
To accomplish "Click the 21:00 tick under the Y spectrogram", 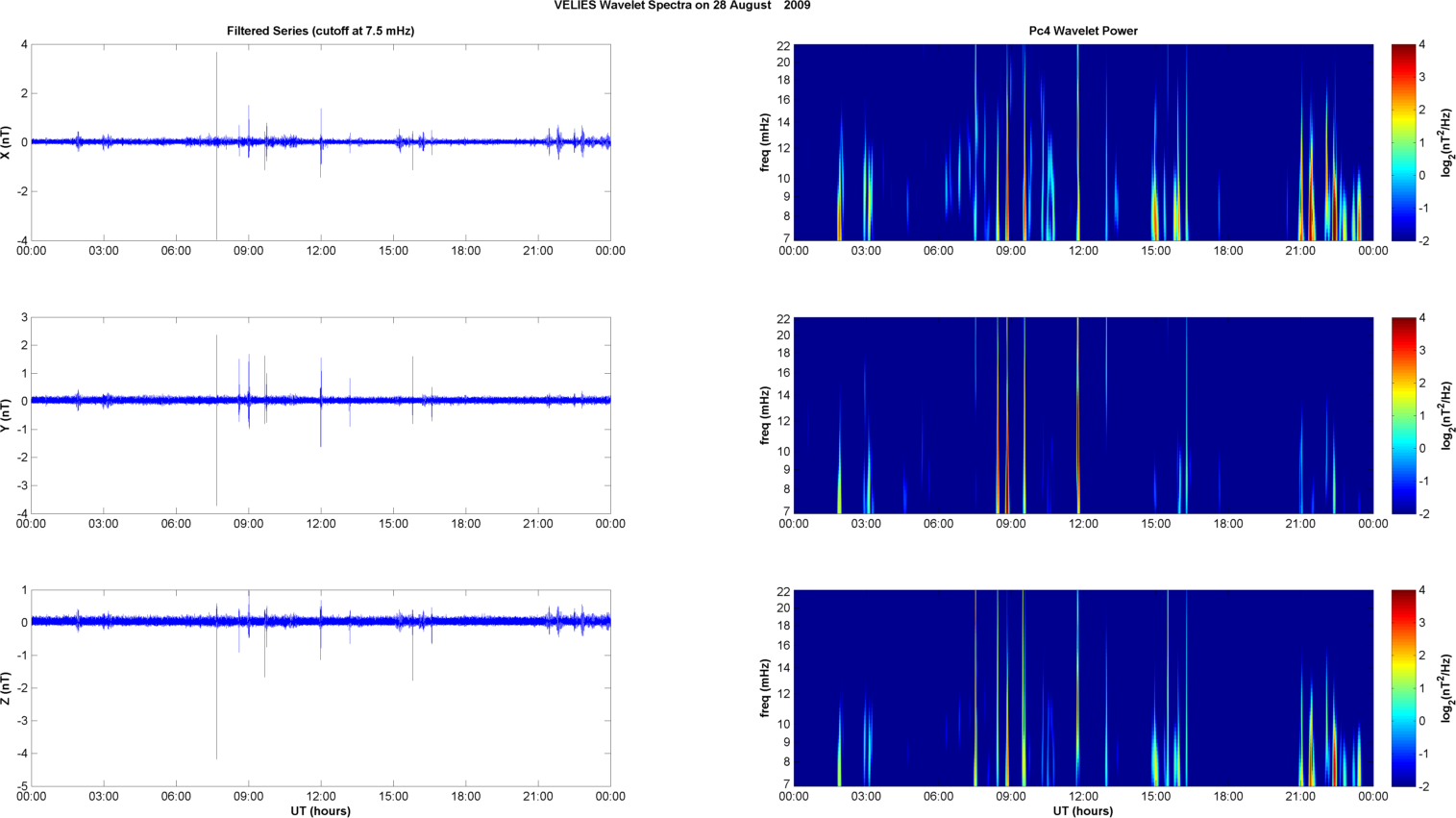I will pyautogui.click(x=1300, y=524).
